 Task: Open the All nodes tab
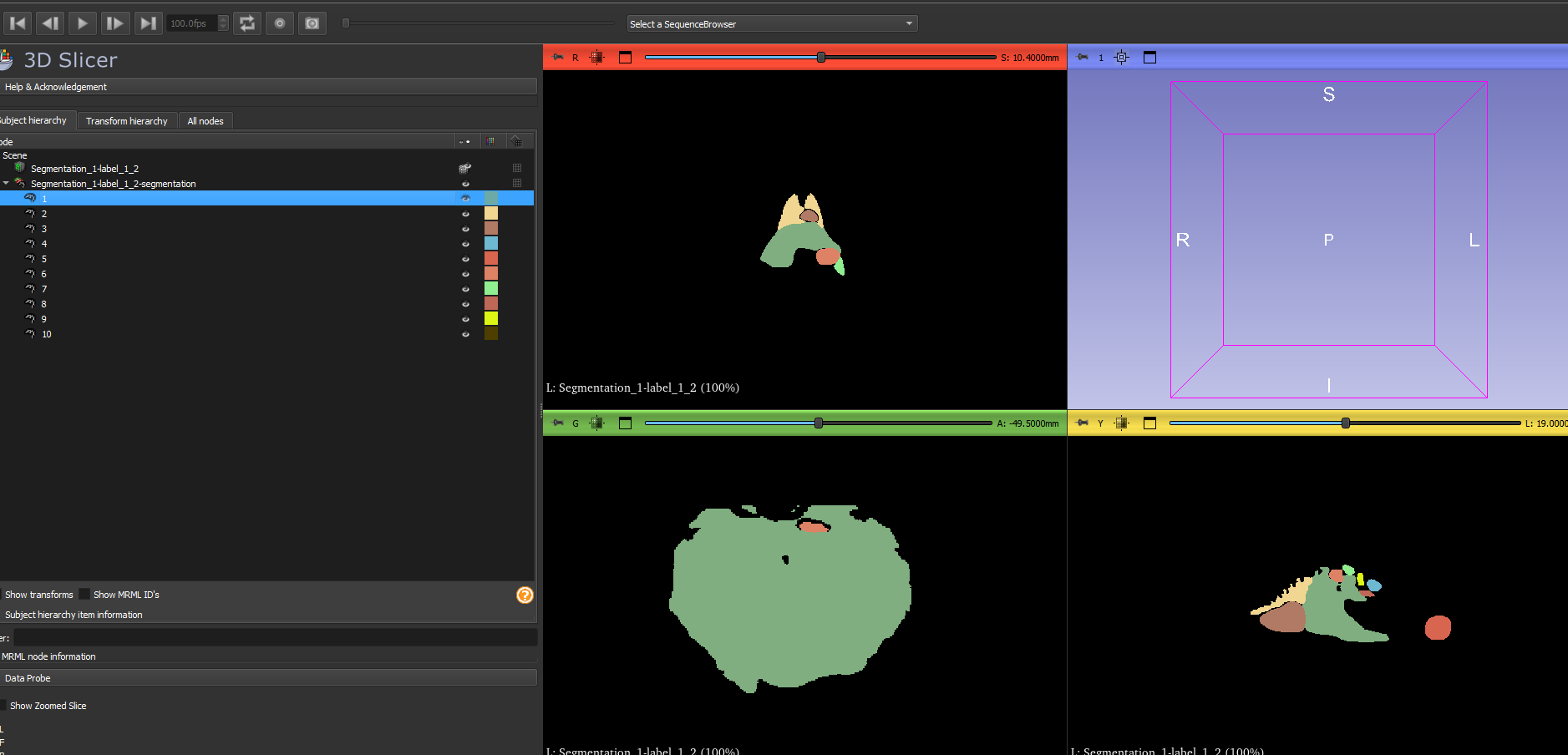coord(205,121)
